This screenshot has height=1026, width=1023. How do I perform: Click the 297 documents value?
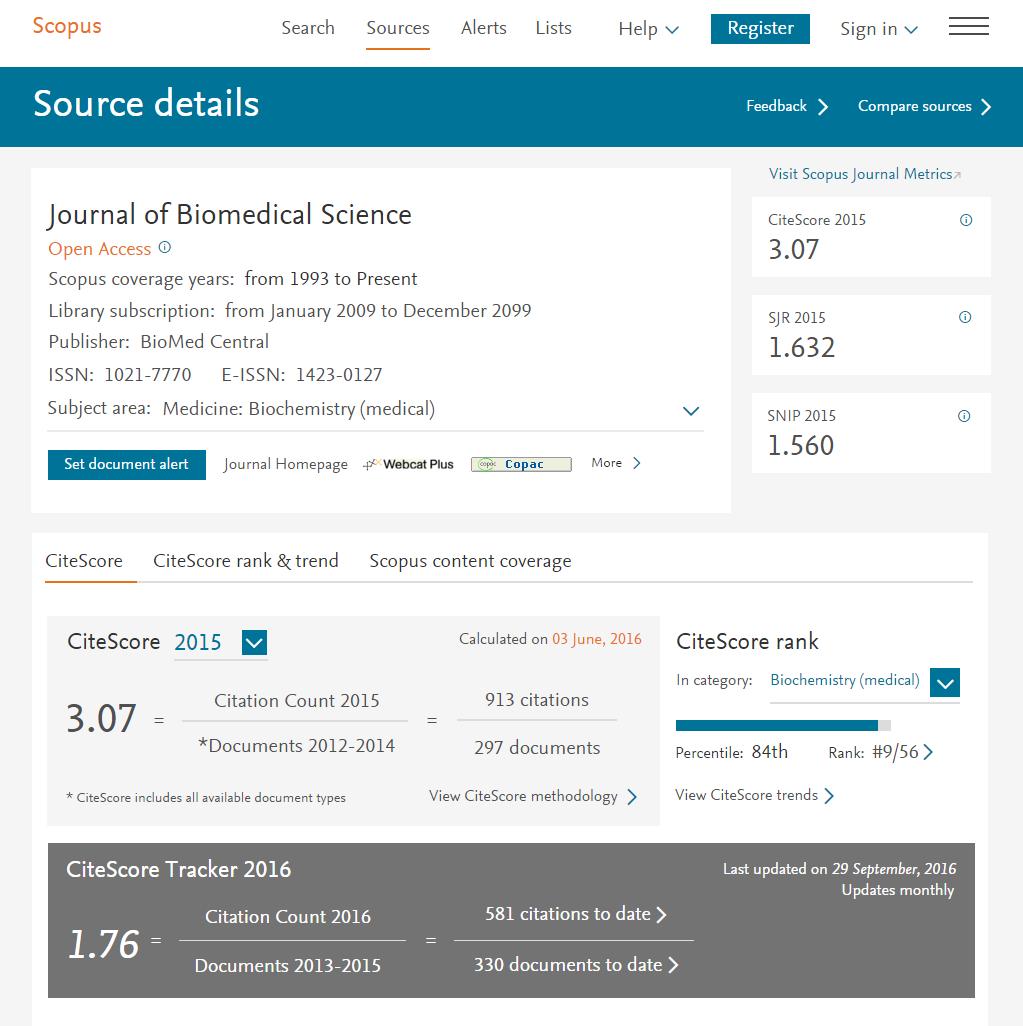point(537,747)
